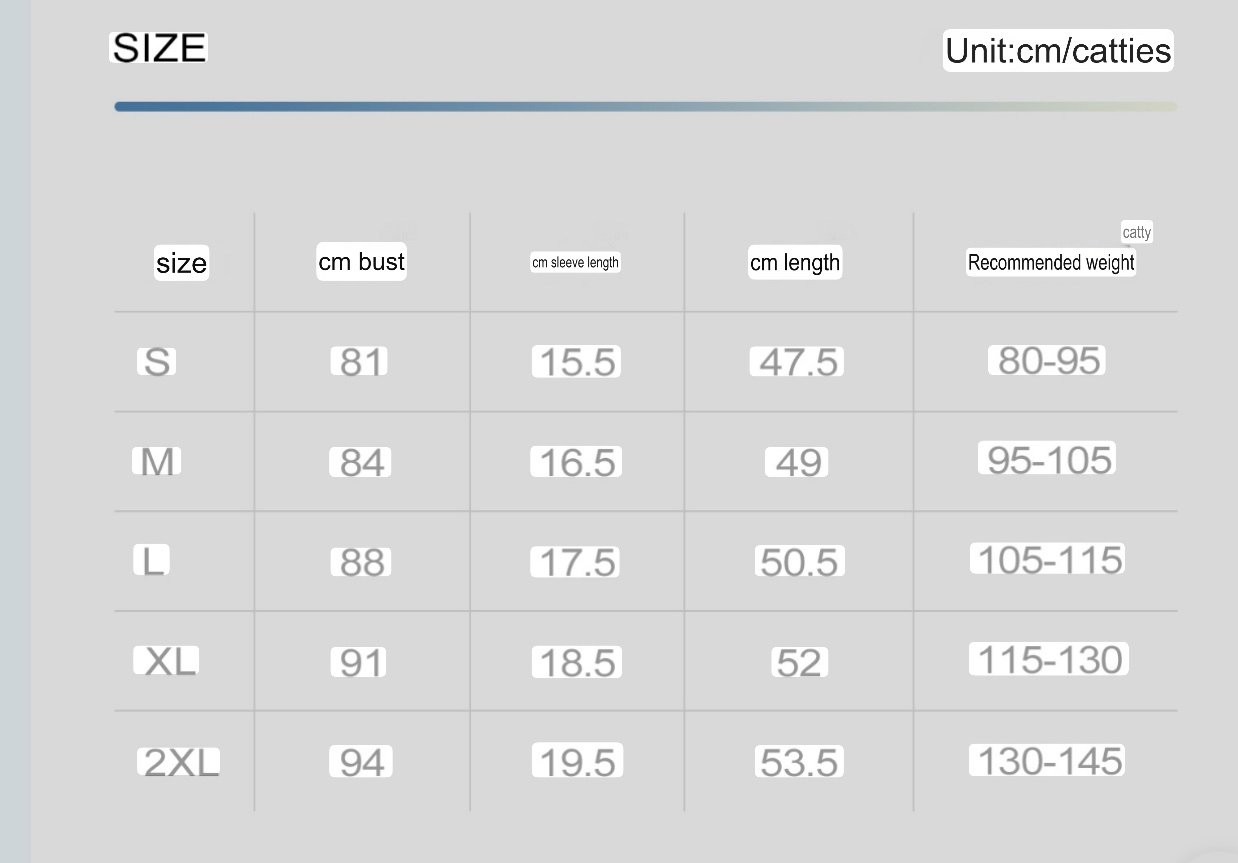Click the SIZE heading text

point(158,48)
